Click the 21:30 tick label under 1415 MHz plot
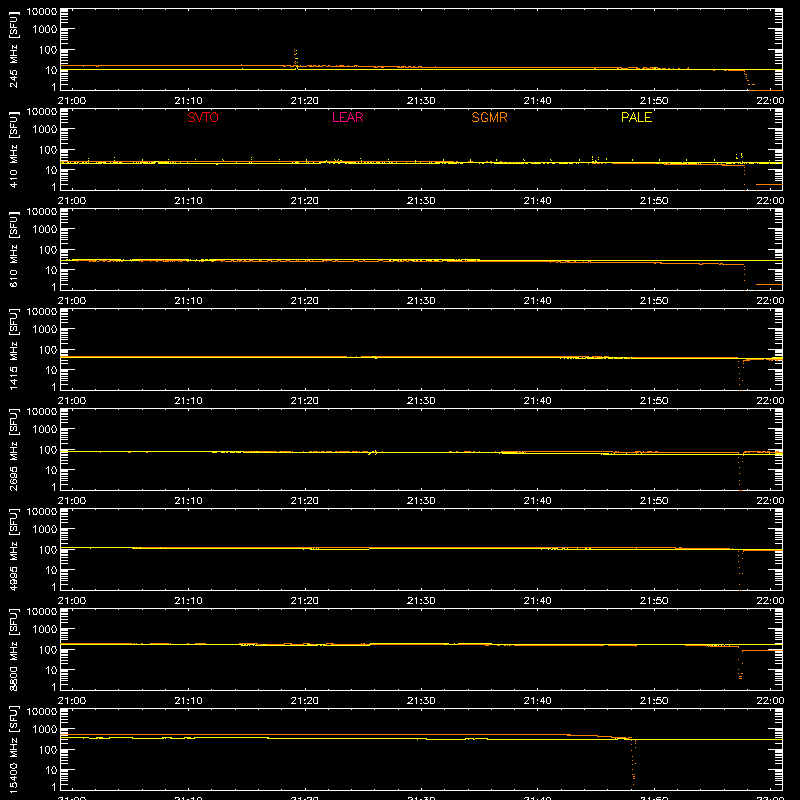This screenshot has width=800, height=800. (421, 401)
